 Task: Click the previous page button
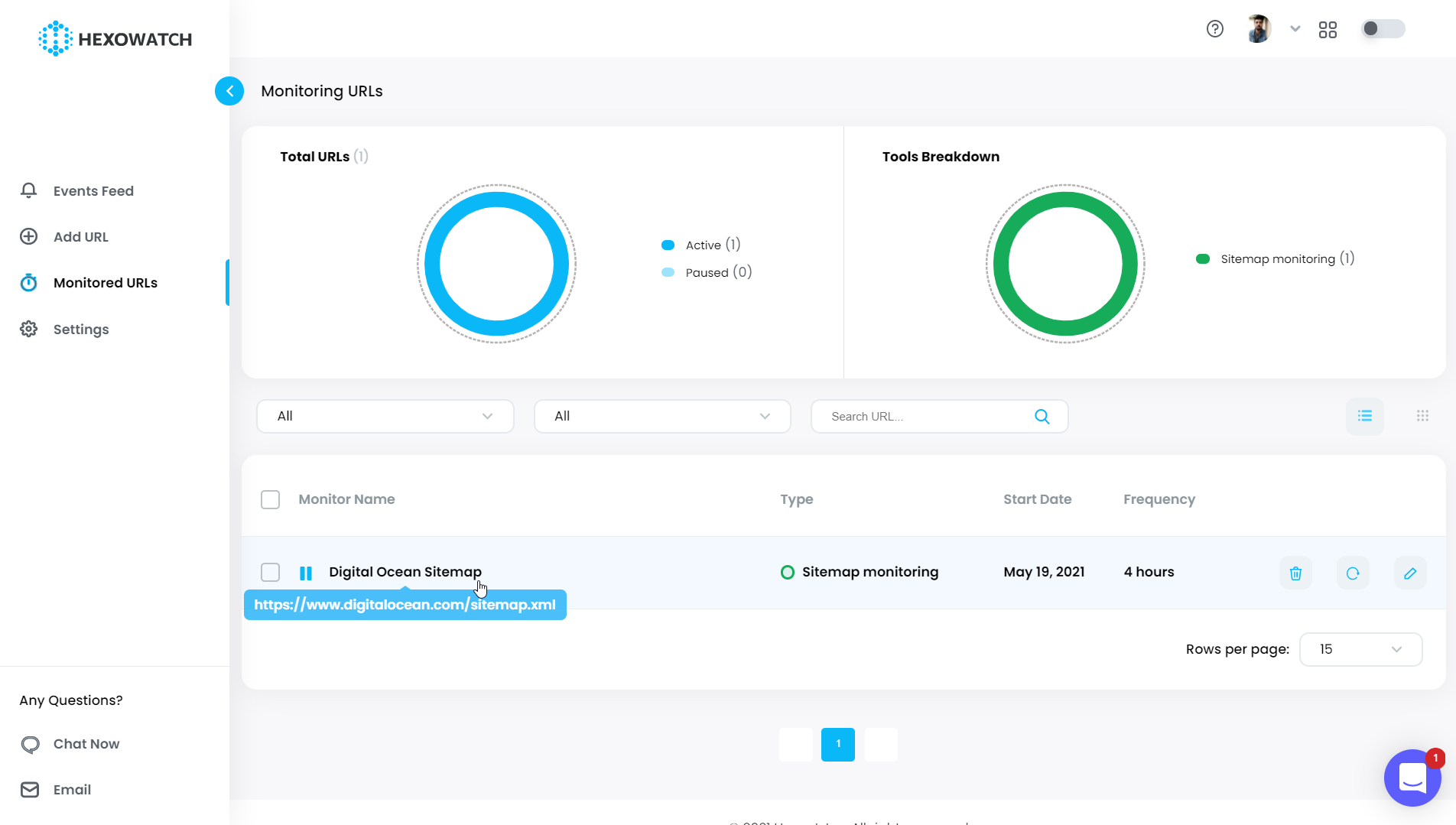click(x=796, y=744)
